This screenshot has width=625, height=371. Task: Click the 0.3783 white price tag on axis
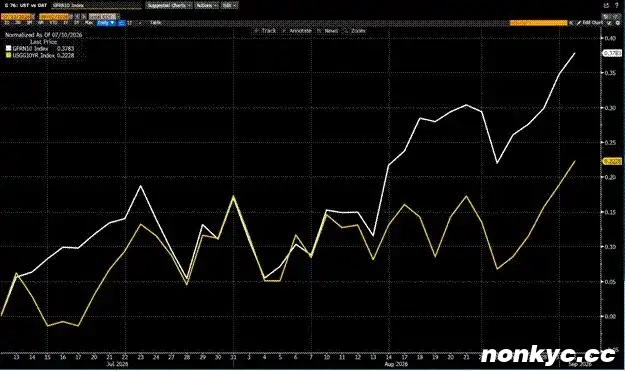(x=611, y=53)
